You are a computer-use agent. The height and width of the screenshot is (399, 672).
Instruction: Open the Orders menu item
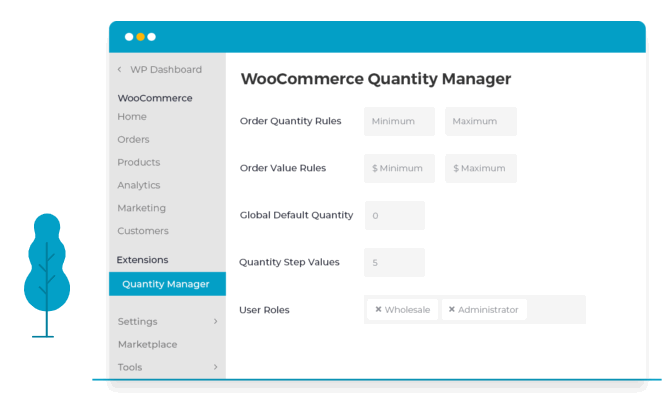133,139
